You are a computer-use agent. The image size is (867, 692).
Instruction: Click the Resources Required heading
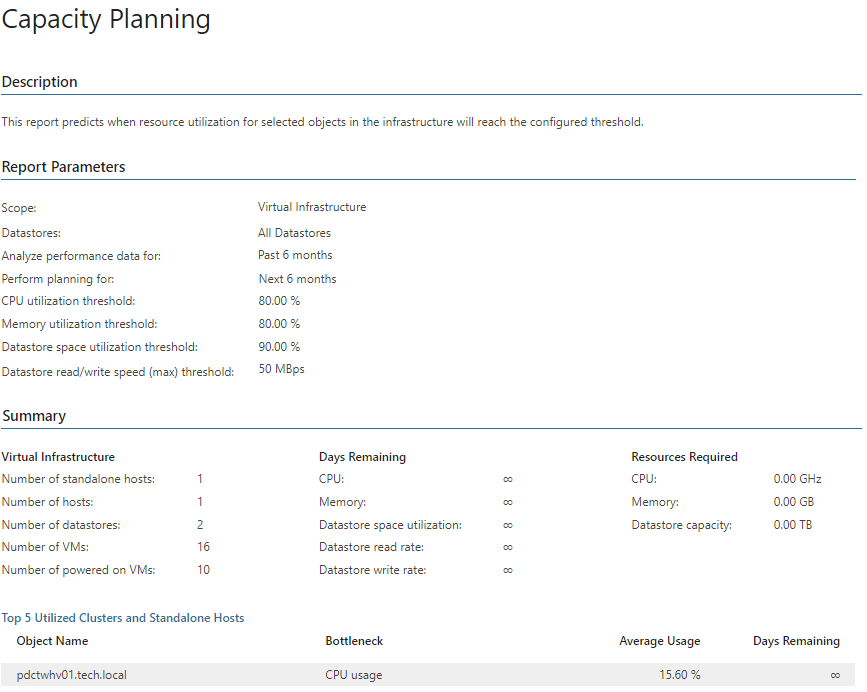point(685,457)
